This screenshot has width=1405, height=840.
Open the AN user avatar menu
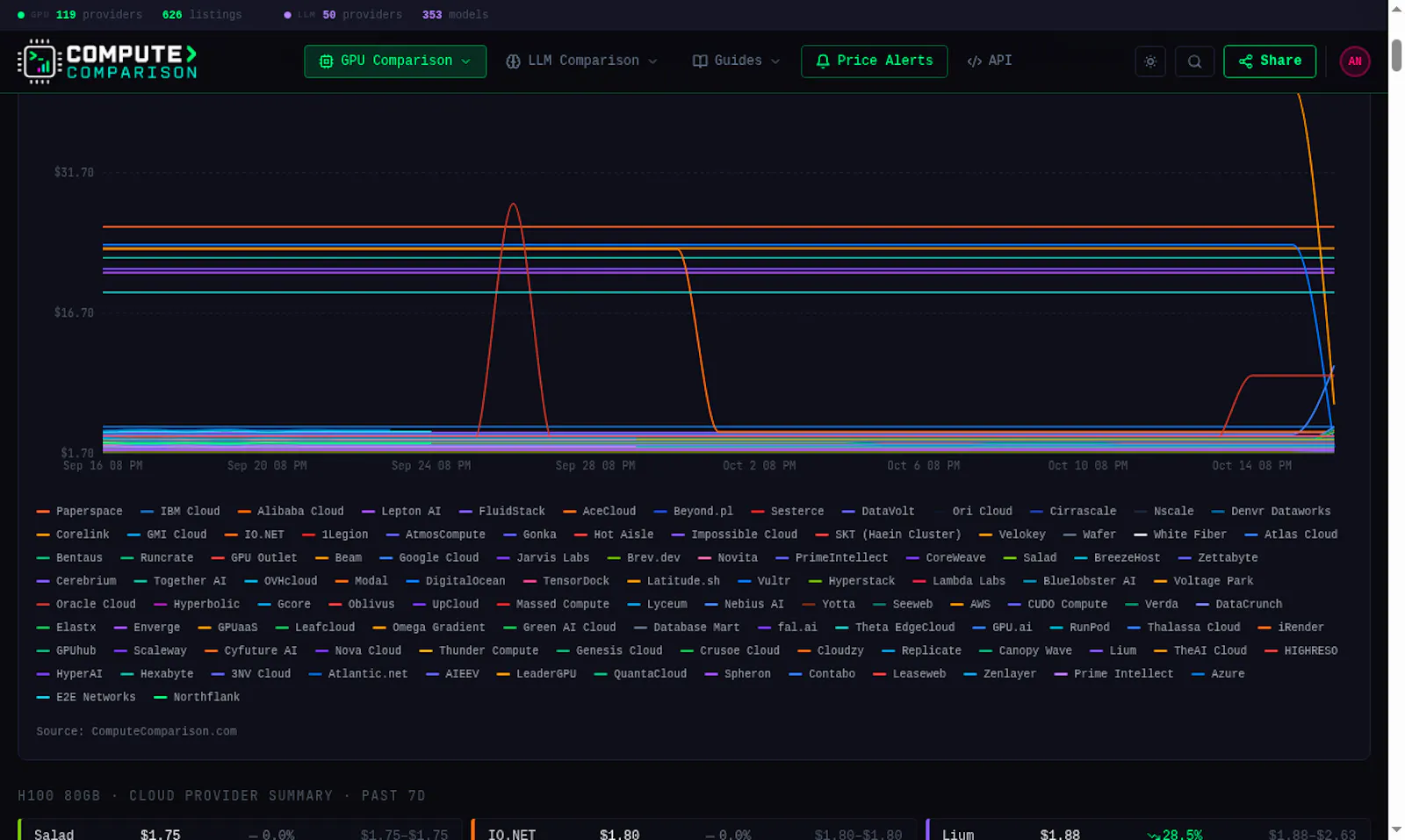tap(1355, 61)
